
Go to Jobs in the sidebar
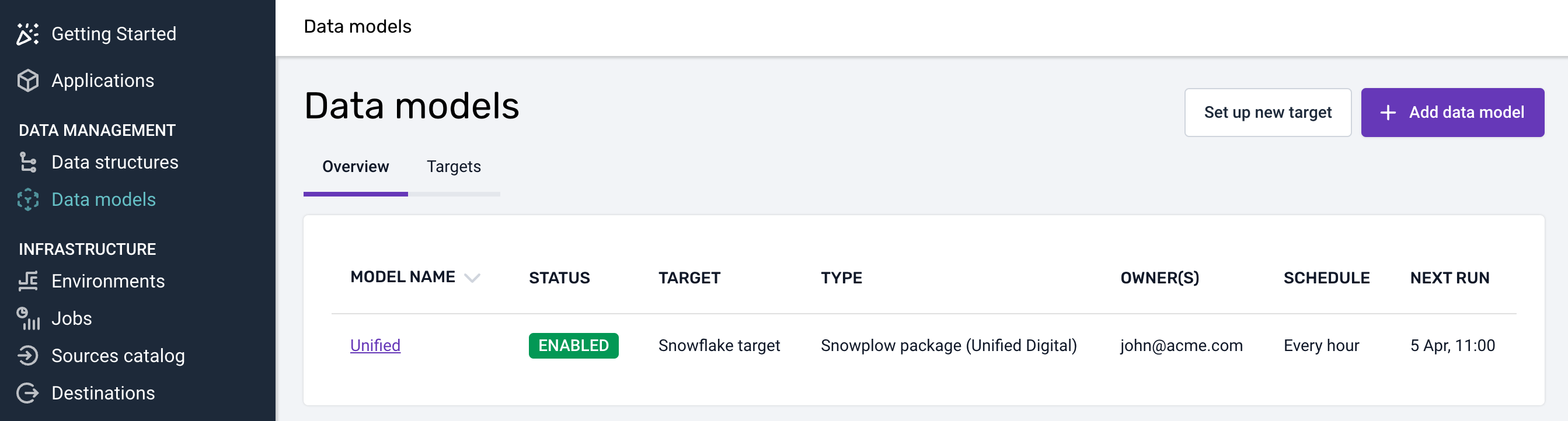click(72, 318)
